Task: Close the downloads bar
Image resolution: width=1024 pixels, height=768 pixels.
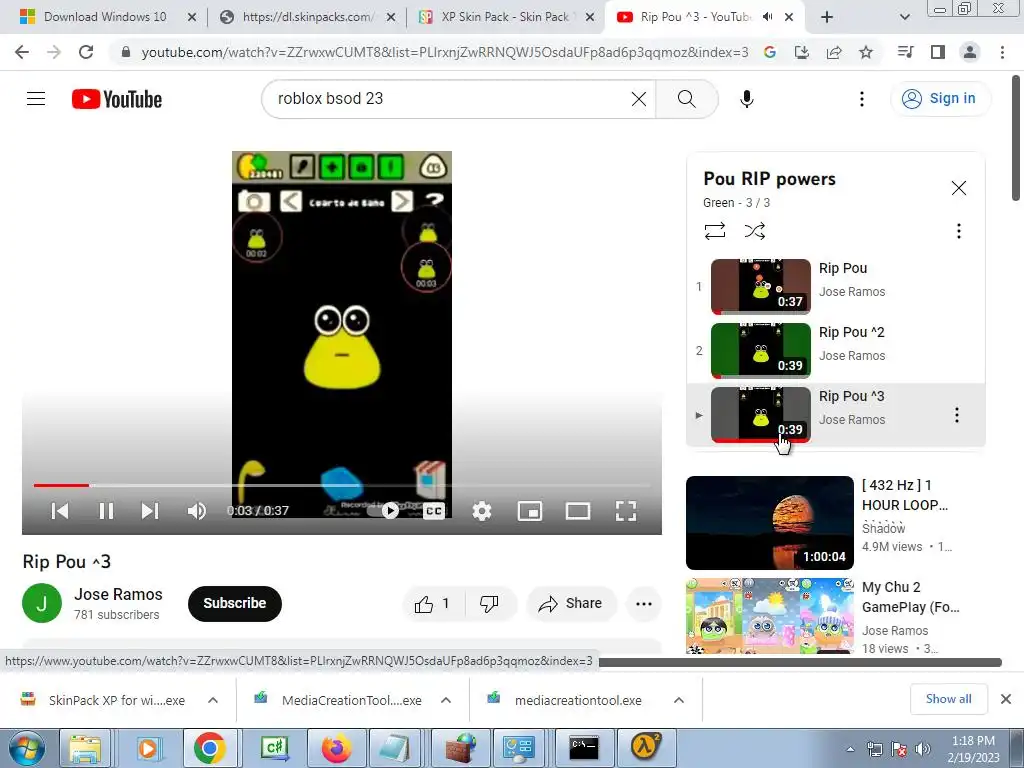Action: click(x=1006, y=699)
